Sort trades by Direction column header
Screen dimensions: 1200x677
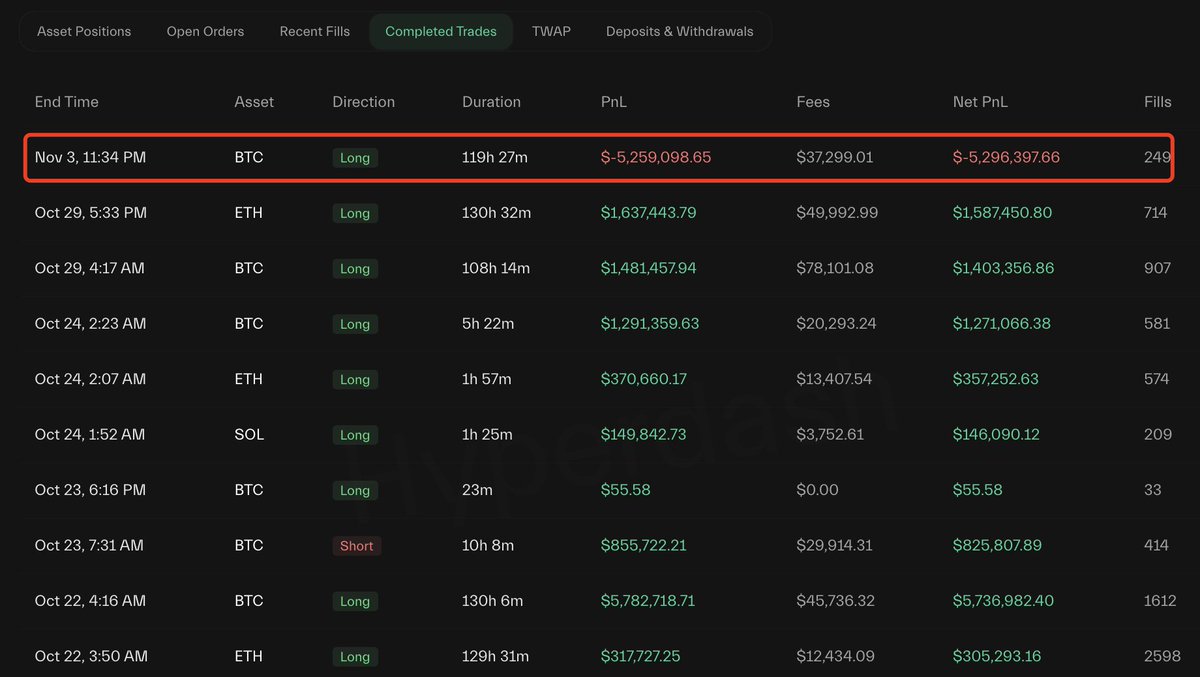point(364,102)
